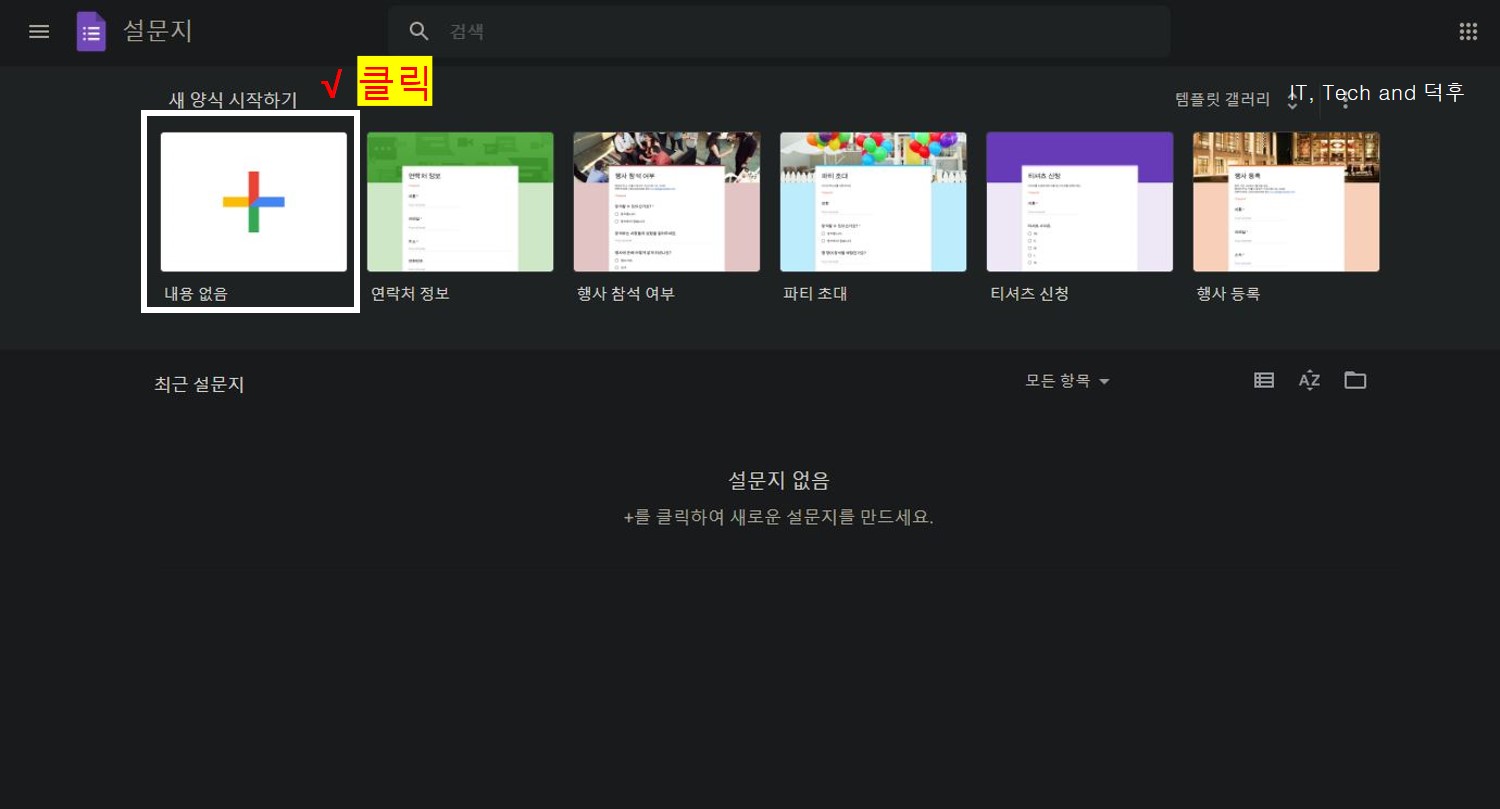
Task: Open the 연락처 정보 template thumbnail
Action: [460, 202]
